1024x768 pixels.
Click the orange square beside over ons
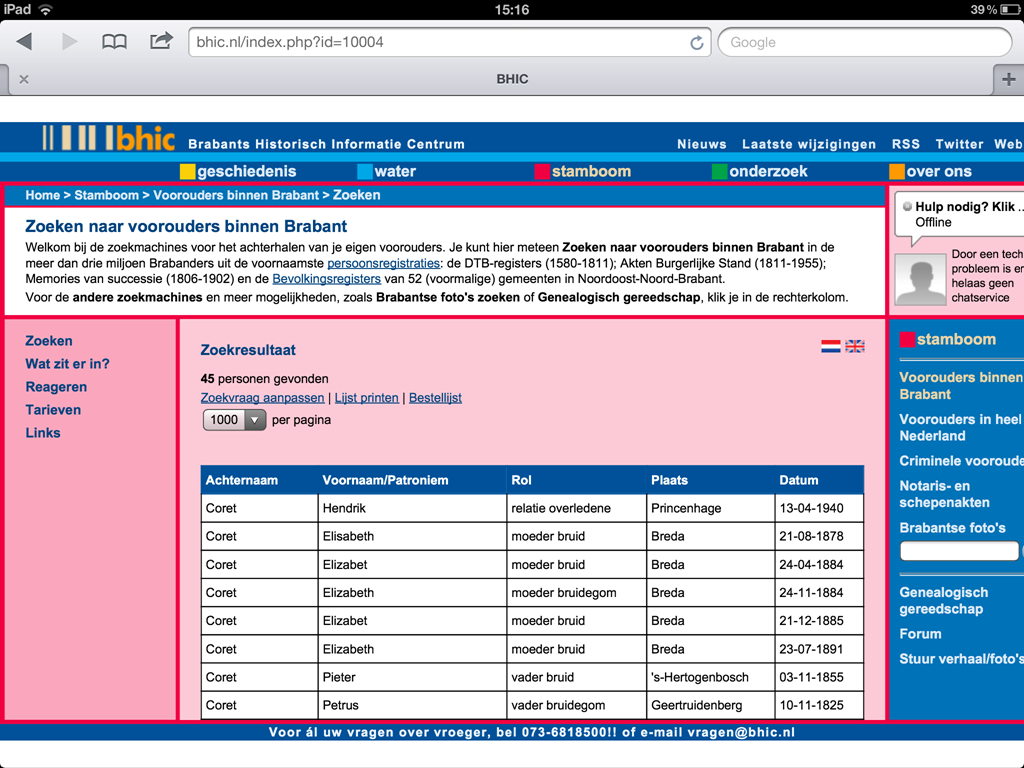tap(897, 172)
